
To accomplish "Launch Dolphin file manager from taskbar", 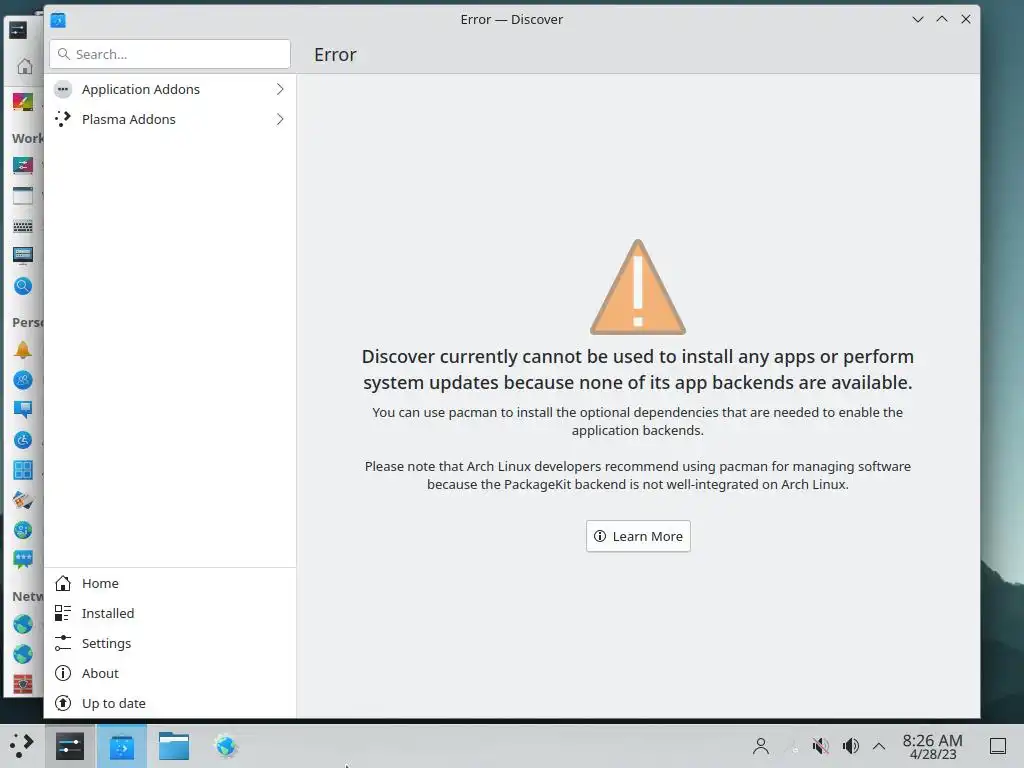I will (174, 746).
